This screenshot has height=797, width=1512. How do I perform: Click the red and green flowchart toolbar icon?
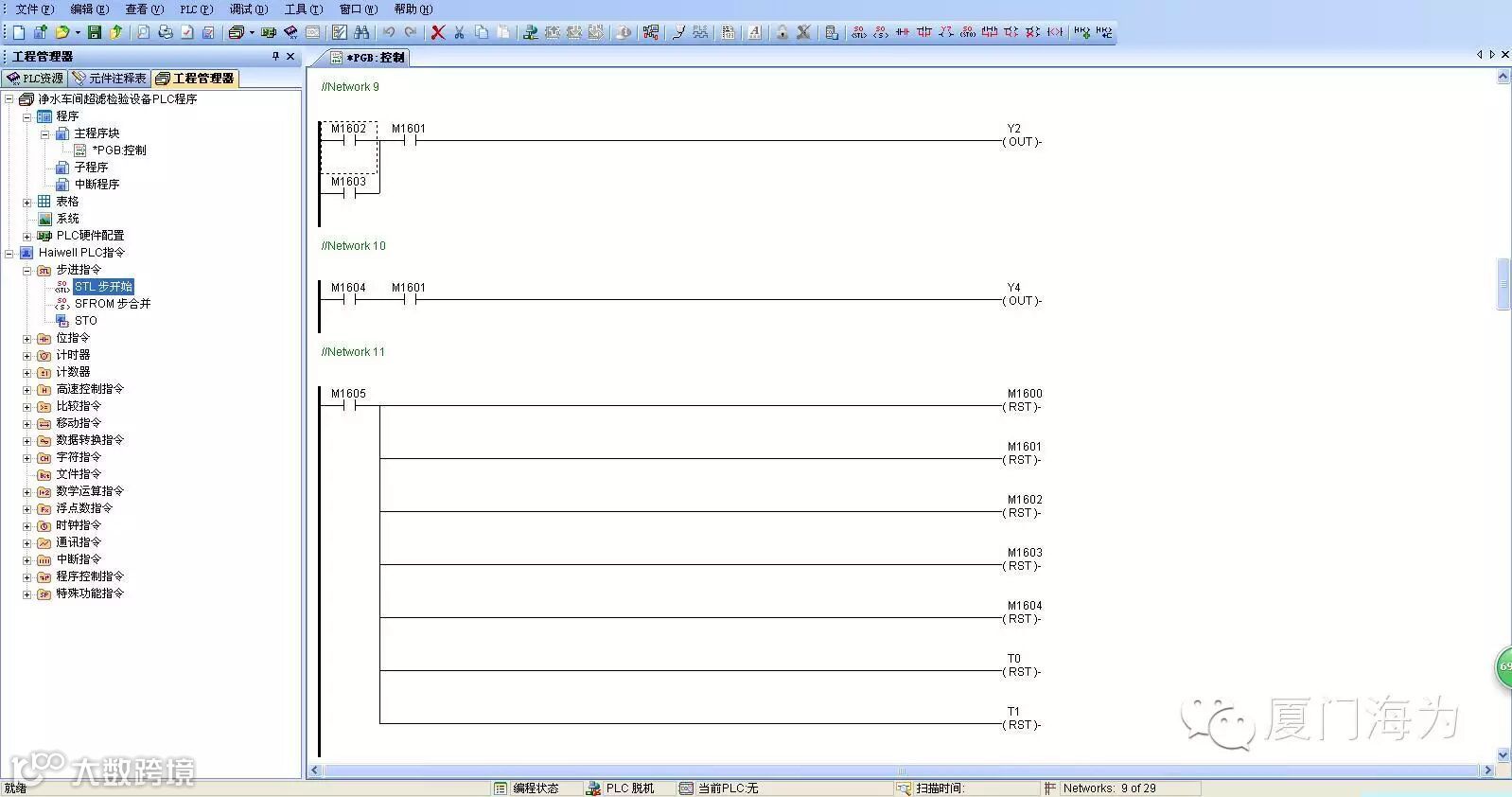651,32
